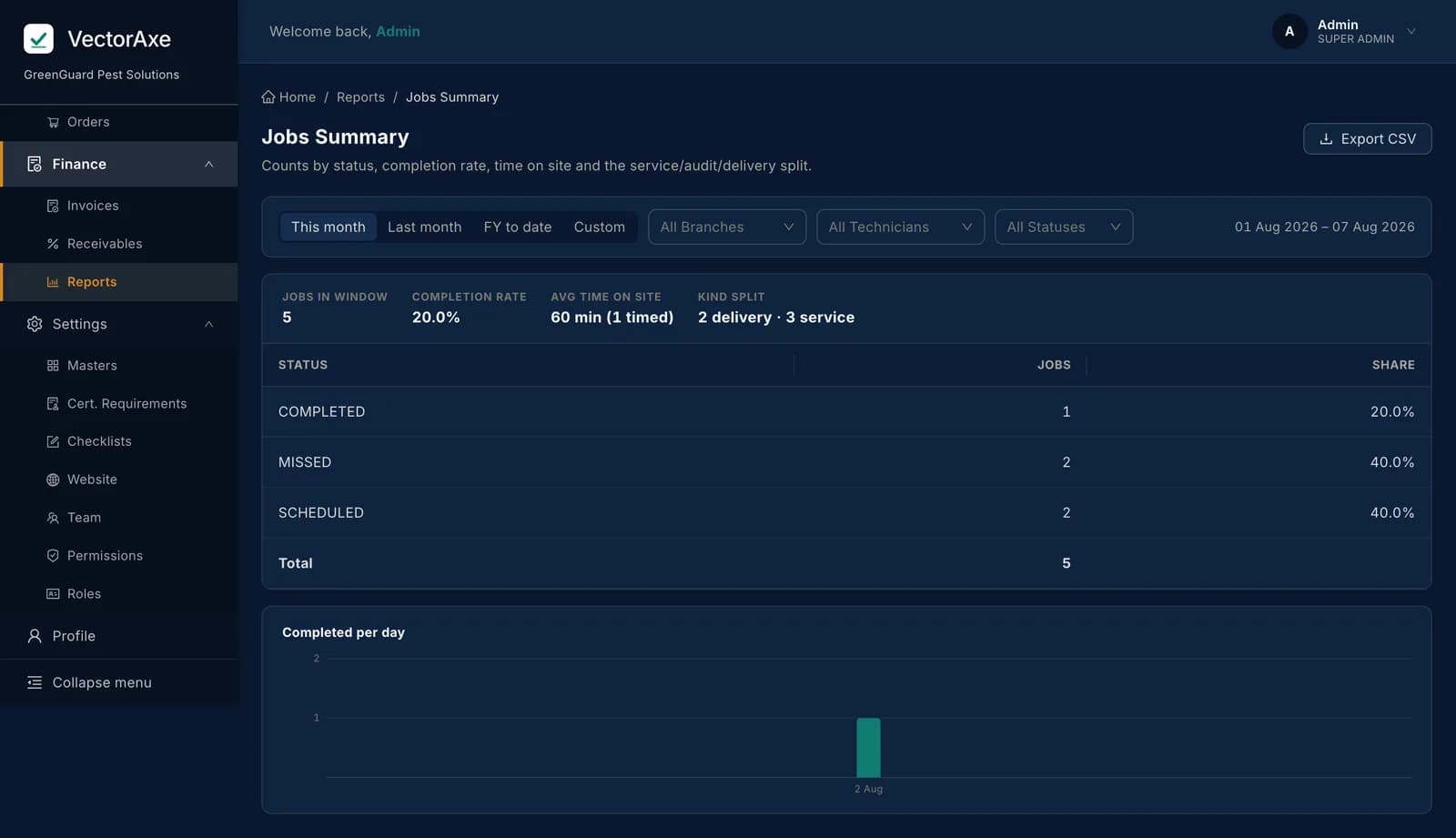Viewport: 1456px width, 838px height.
Task: Open Reports in the sidebar
Action: [x=119, y=282]
